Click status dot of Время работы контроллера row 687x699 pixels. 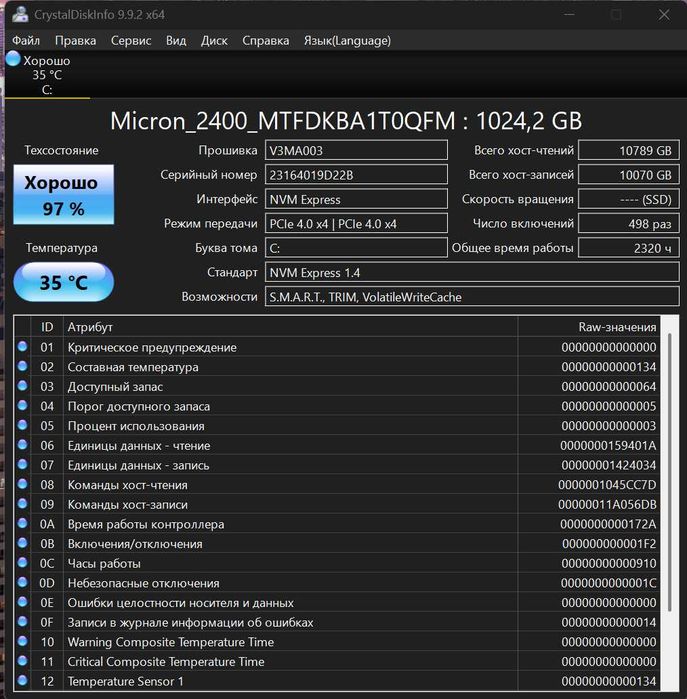pos(22,523)
